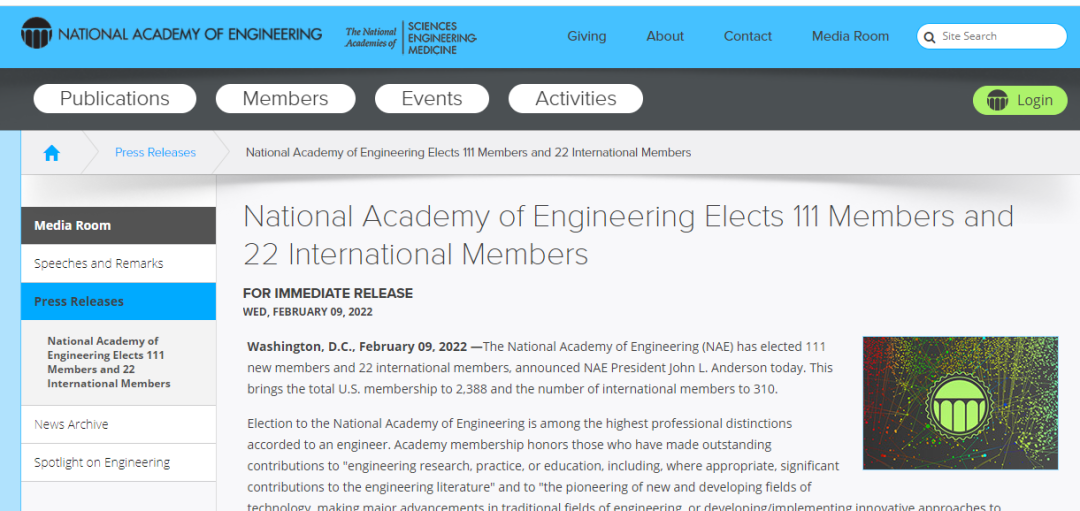The image size is (1080, 511).
Task: Open the Events menu
Action: pos(432,98)
